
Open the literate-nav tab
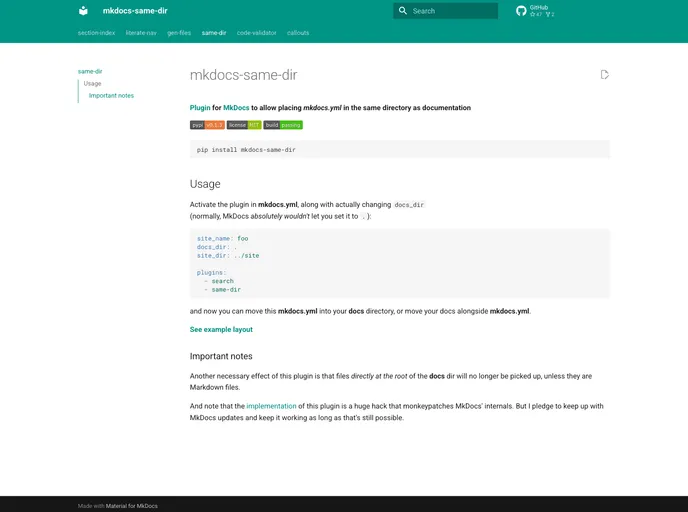(141, 33)
